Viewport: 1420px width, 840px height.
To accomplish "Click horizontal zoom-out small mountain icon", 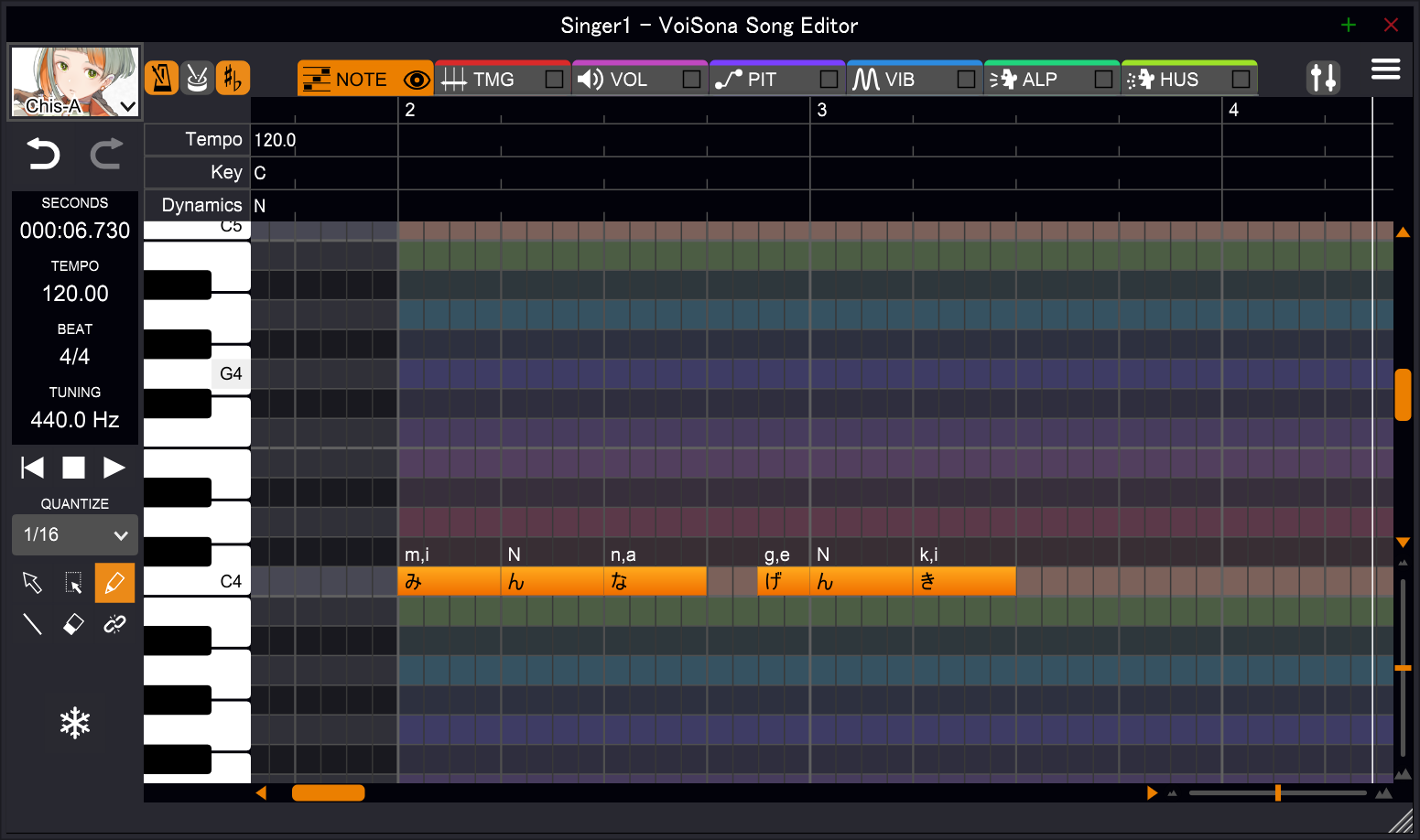I will 1173,793.
